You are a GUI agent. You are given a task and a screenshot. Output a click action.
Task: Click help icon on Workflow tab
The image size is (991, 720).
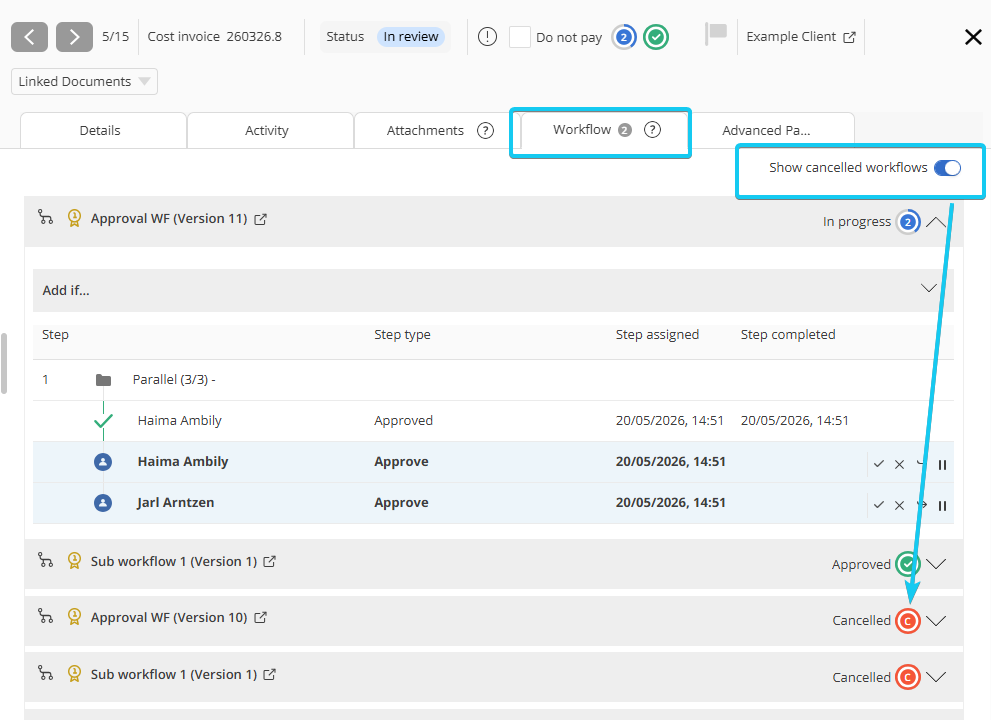click(x=652, y=130)
